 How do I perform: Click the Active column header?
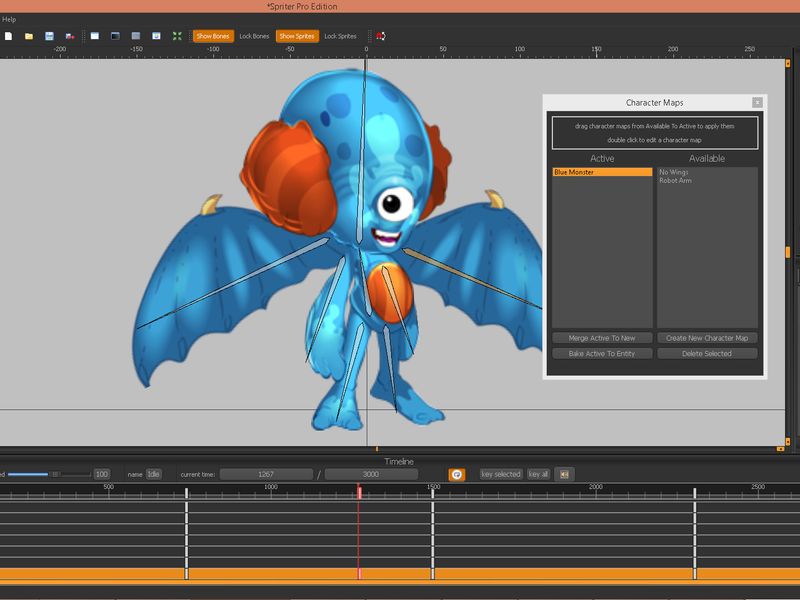[602, 159]
